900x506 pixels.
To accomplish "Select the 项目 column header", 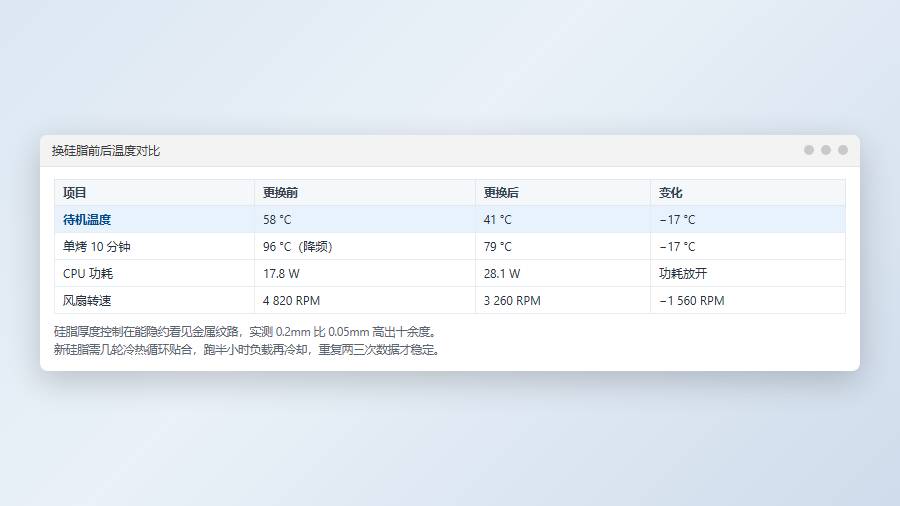I will click(x=154, y=193).
